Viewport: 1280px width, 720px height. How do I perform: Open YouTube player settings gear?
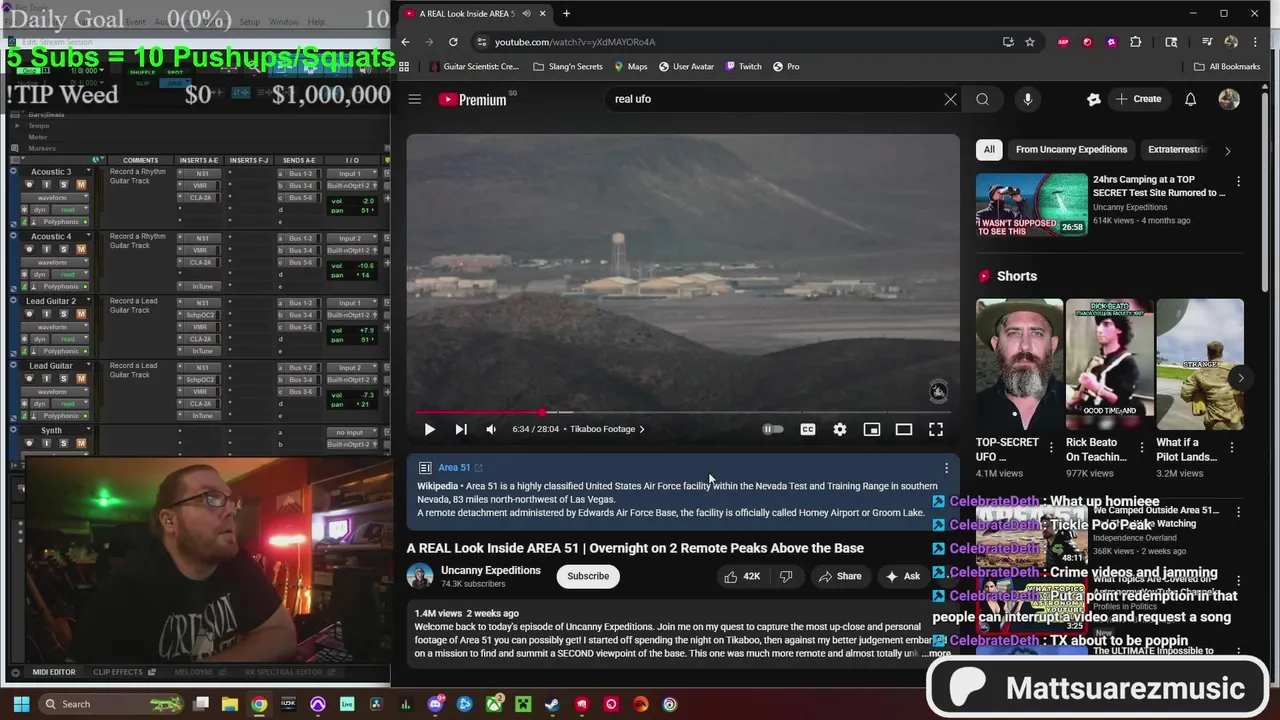coord(840,429)
